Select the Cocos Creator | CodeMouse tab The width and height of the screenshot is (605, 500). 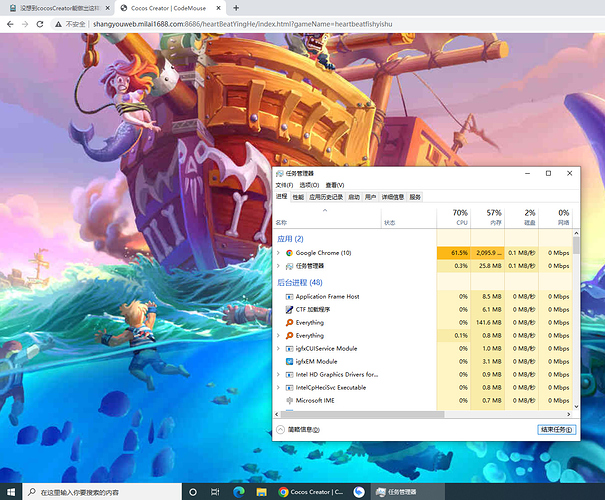(169, 8)
